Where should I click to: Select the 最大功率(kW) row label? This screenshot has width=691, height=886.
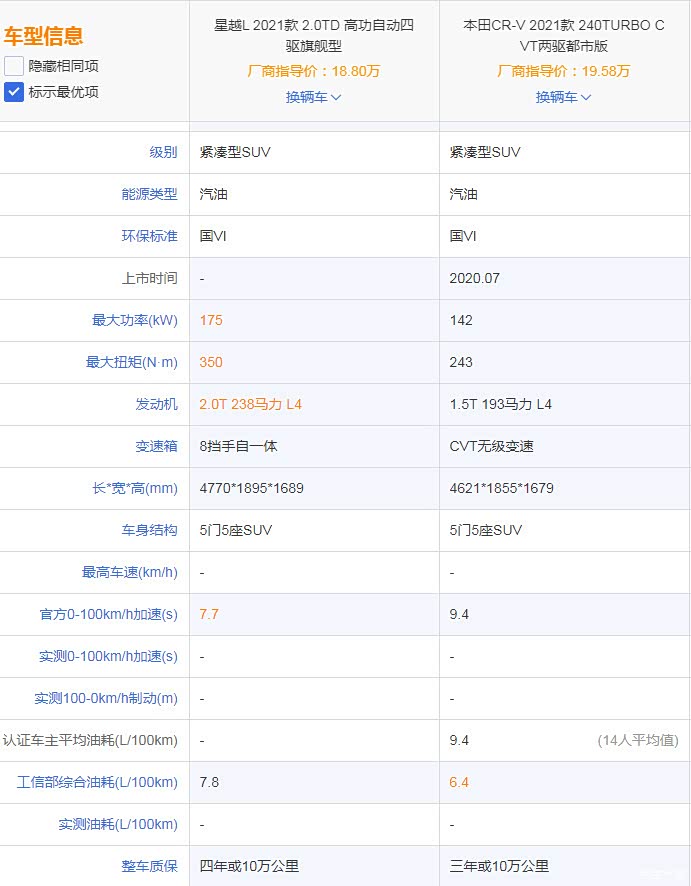134,320
